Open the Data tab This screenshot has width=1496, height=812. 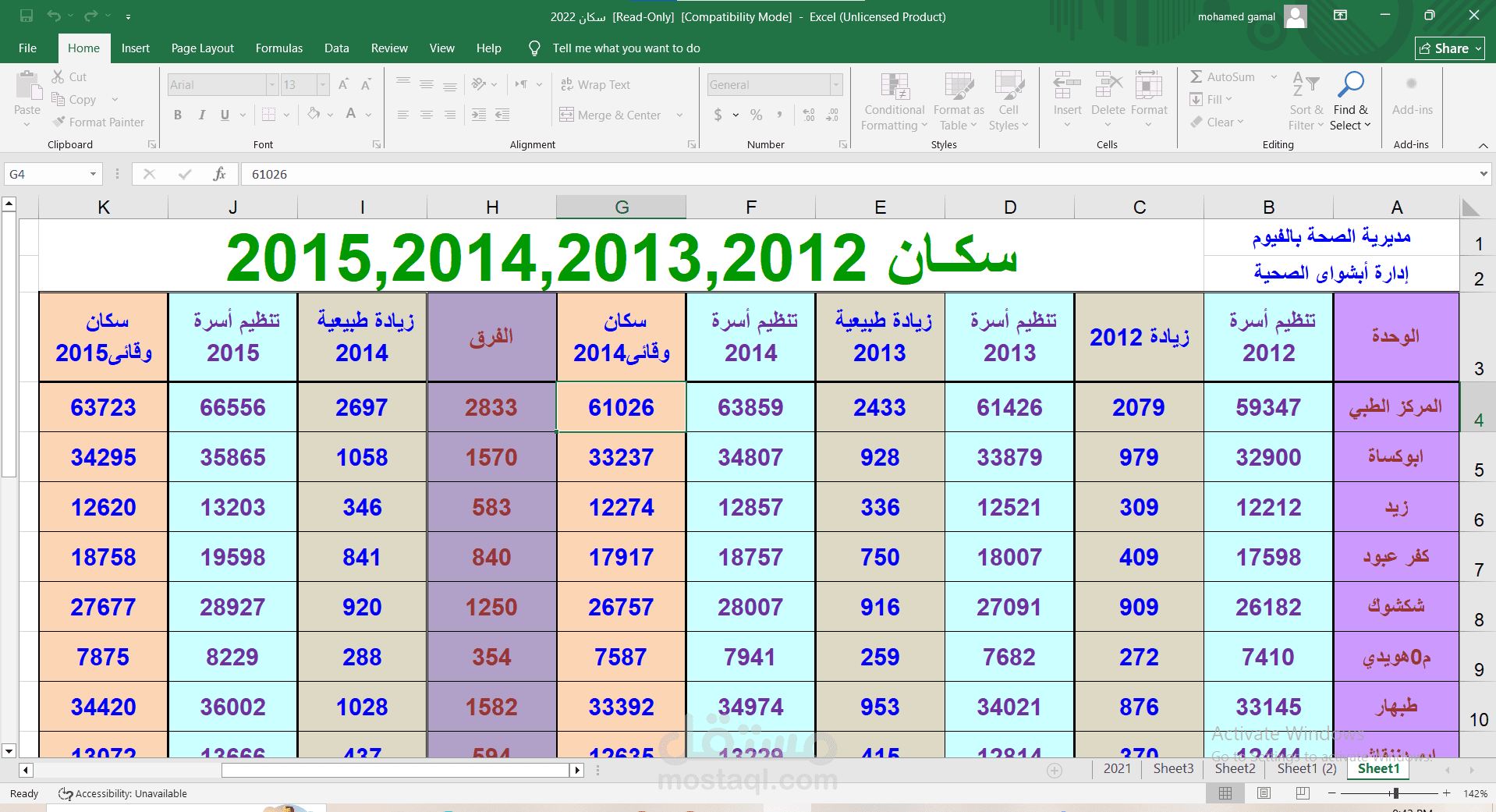click(337, 48)
